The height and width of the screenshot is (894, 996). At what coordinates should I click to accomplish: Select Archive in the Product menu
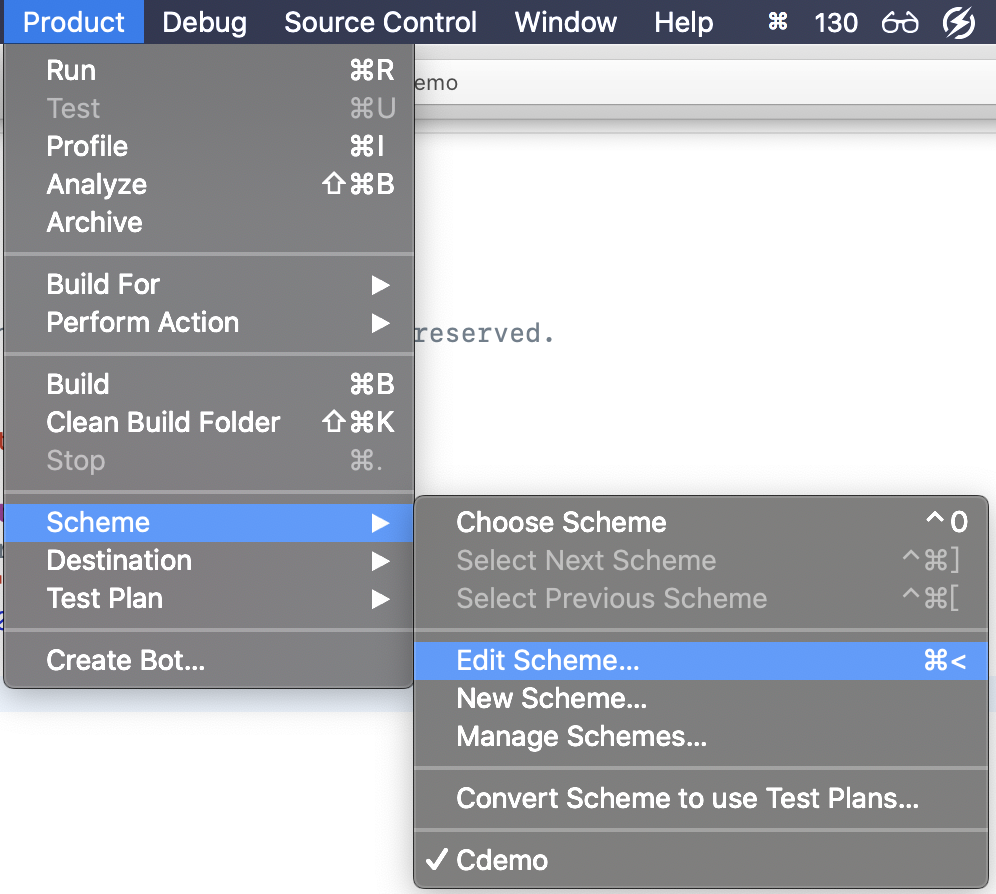95,222
